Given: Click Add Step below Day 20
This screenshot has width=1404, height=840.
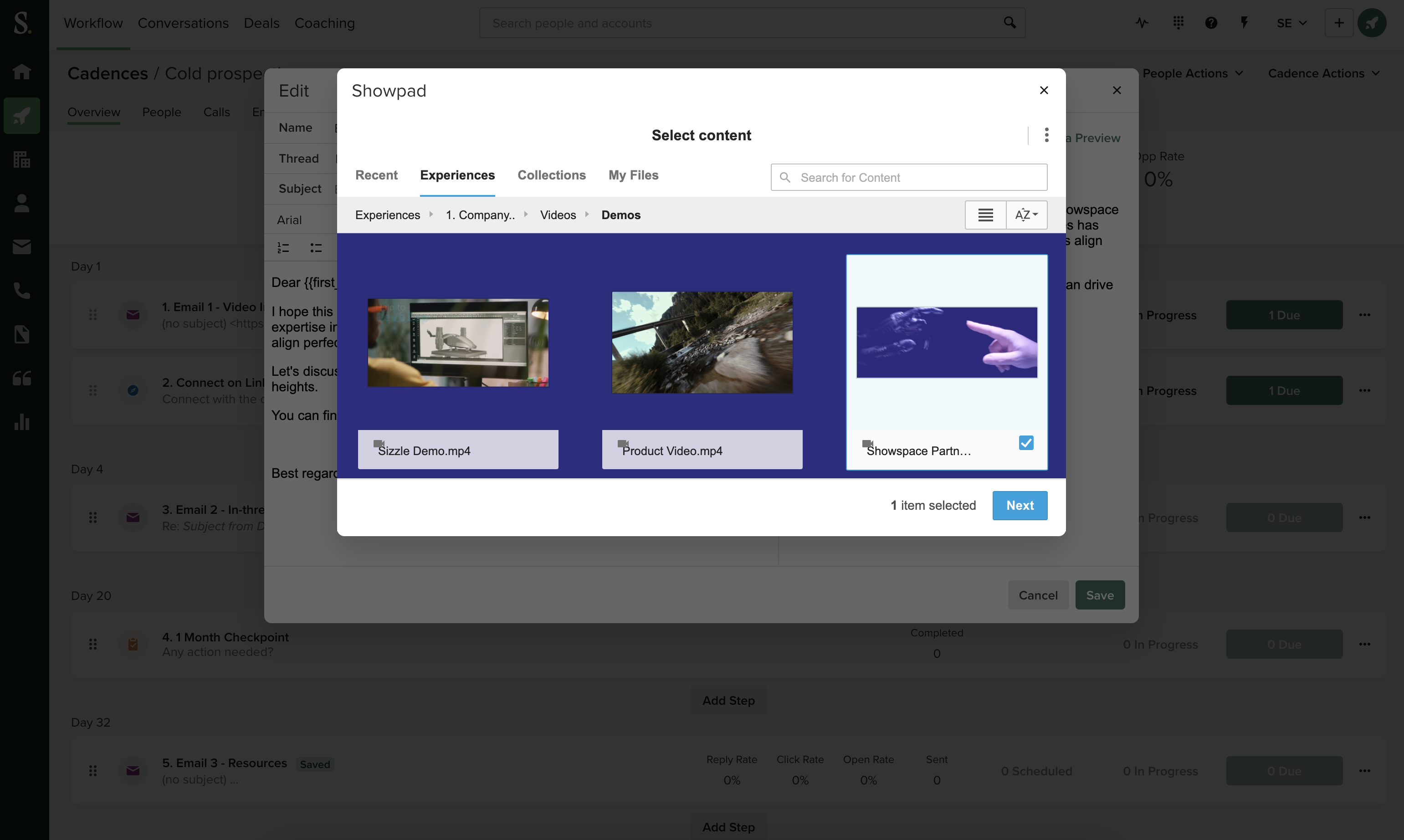Looking at the screenshot, I should (728, 701).
